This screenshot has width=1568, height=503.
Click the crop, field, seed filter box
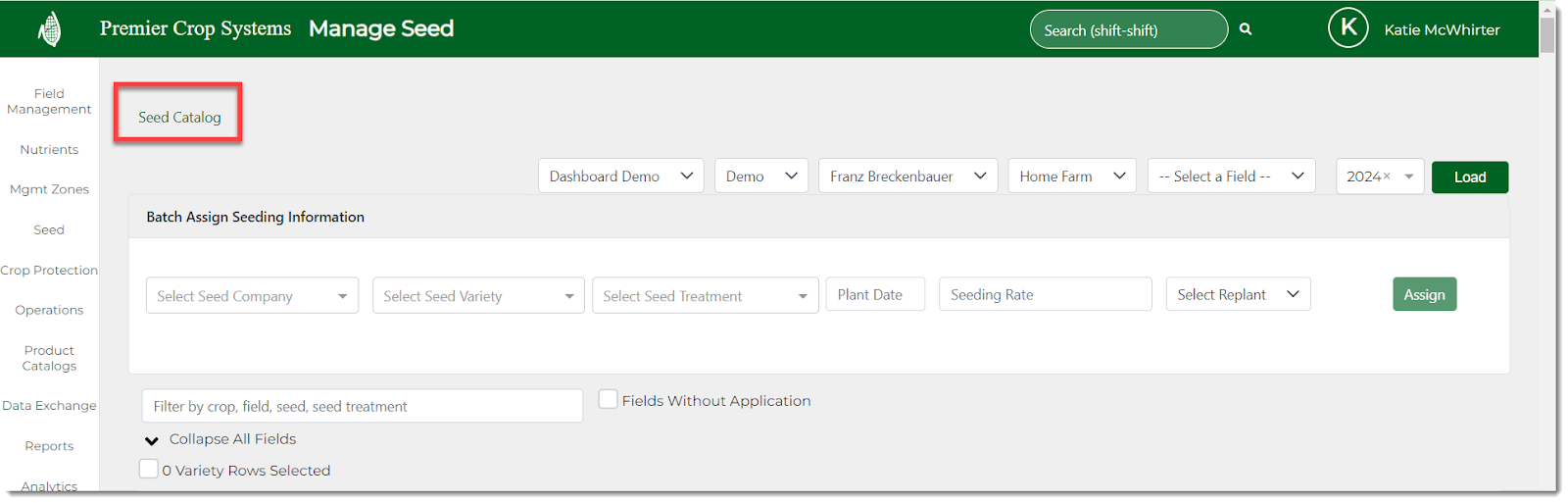tap(363, 406)
